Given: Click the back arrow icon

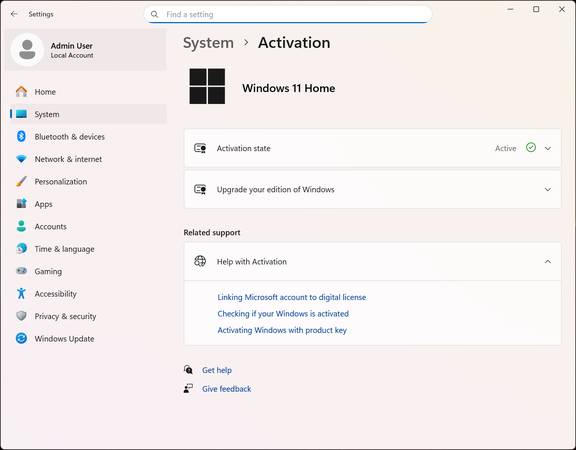Looking at the screenshot, I should (x=14, y=14).
